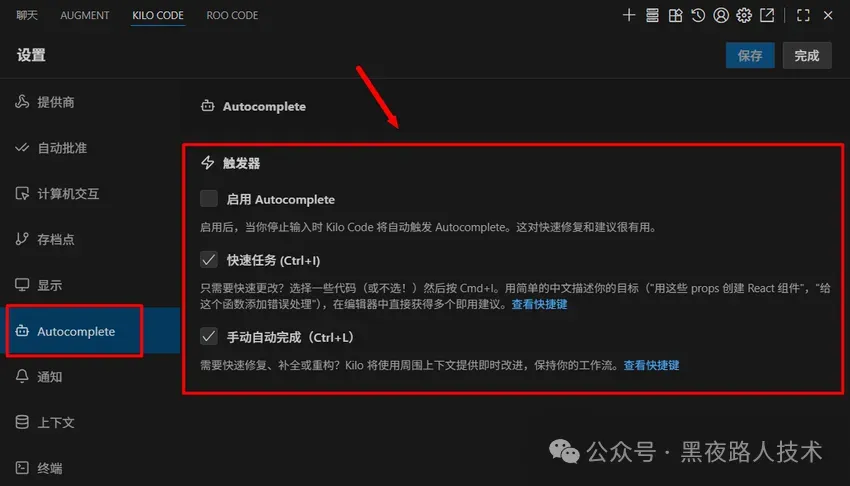850x486 pixels.
Task: Open the 上下文 settings section
Action: pos(89,422)
